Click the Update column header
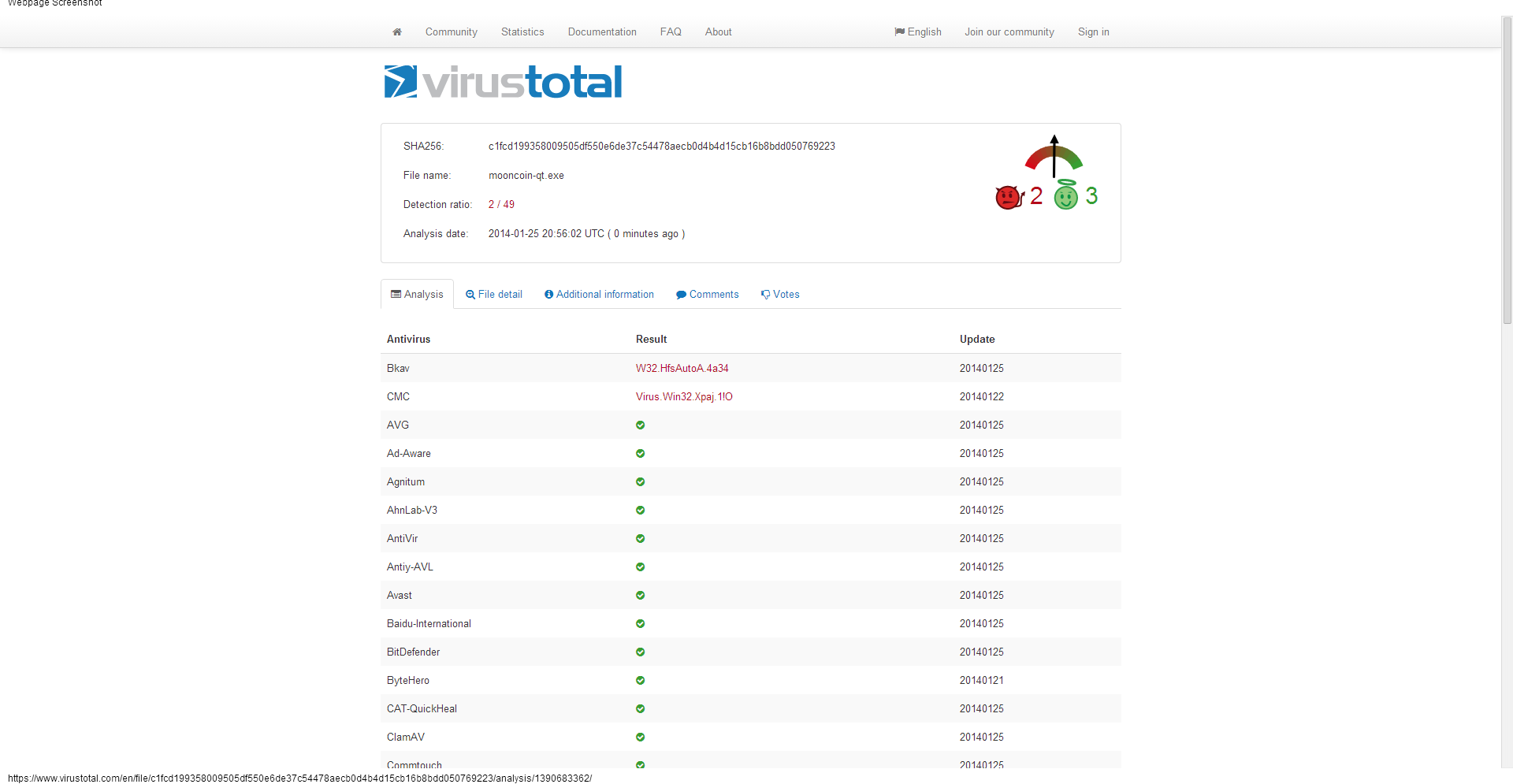The image size is (1513, 784). (977, 340)
